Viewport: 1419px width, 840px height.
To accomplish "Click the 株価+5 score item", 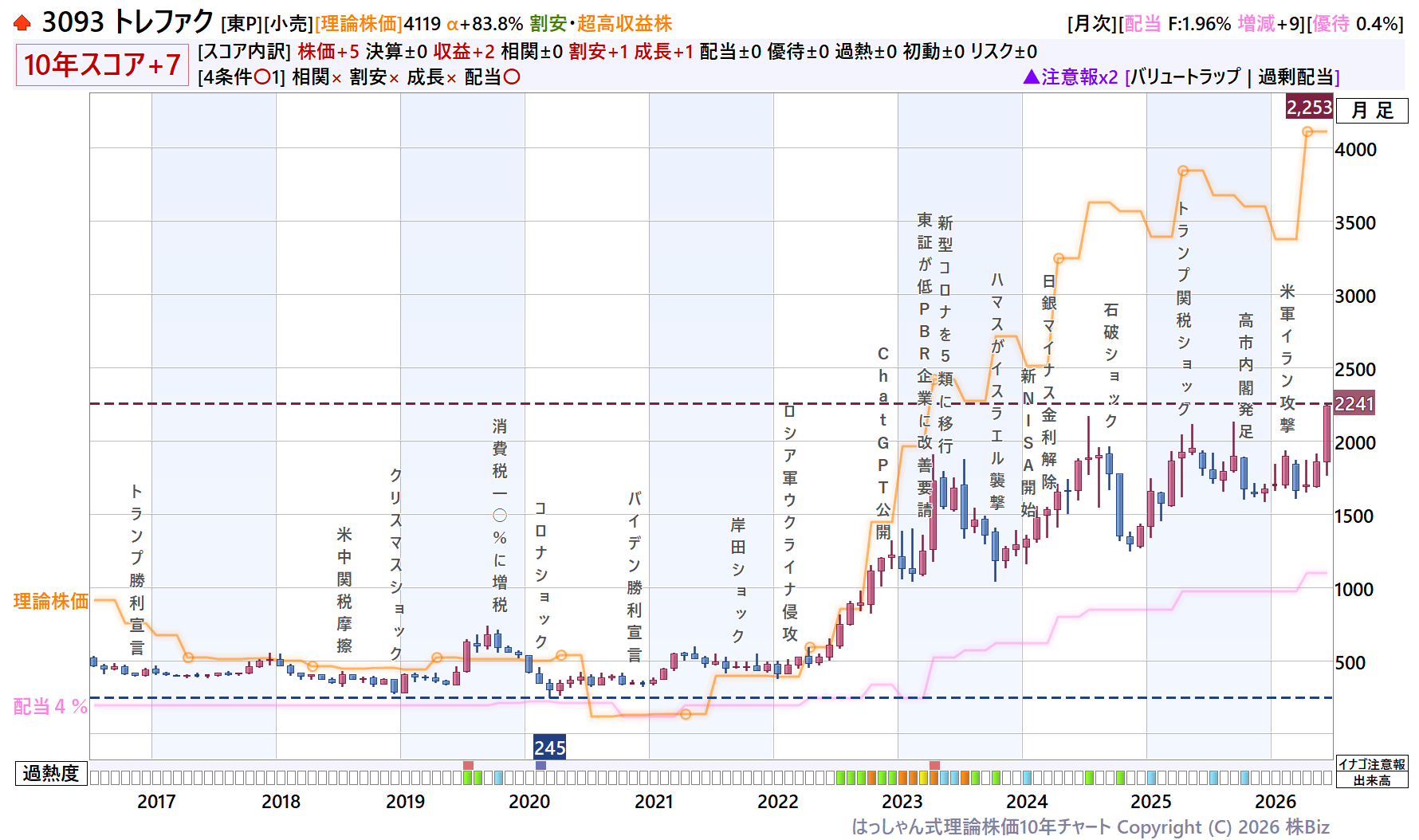I will tap(328, 52).
